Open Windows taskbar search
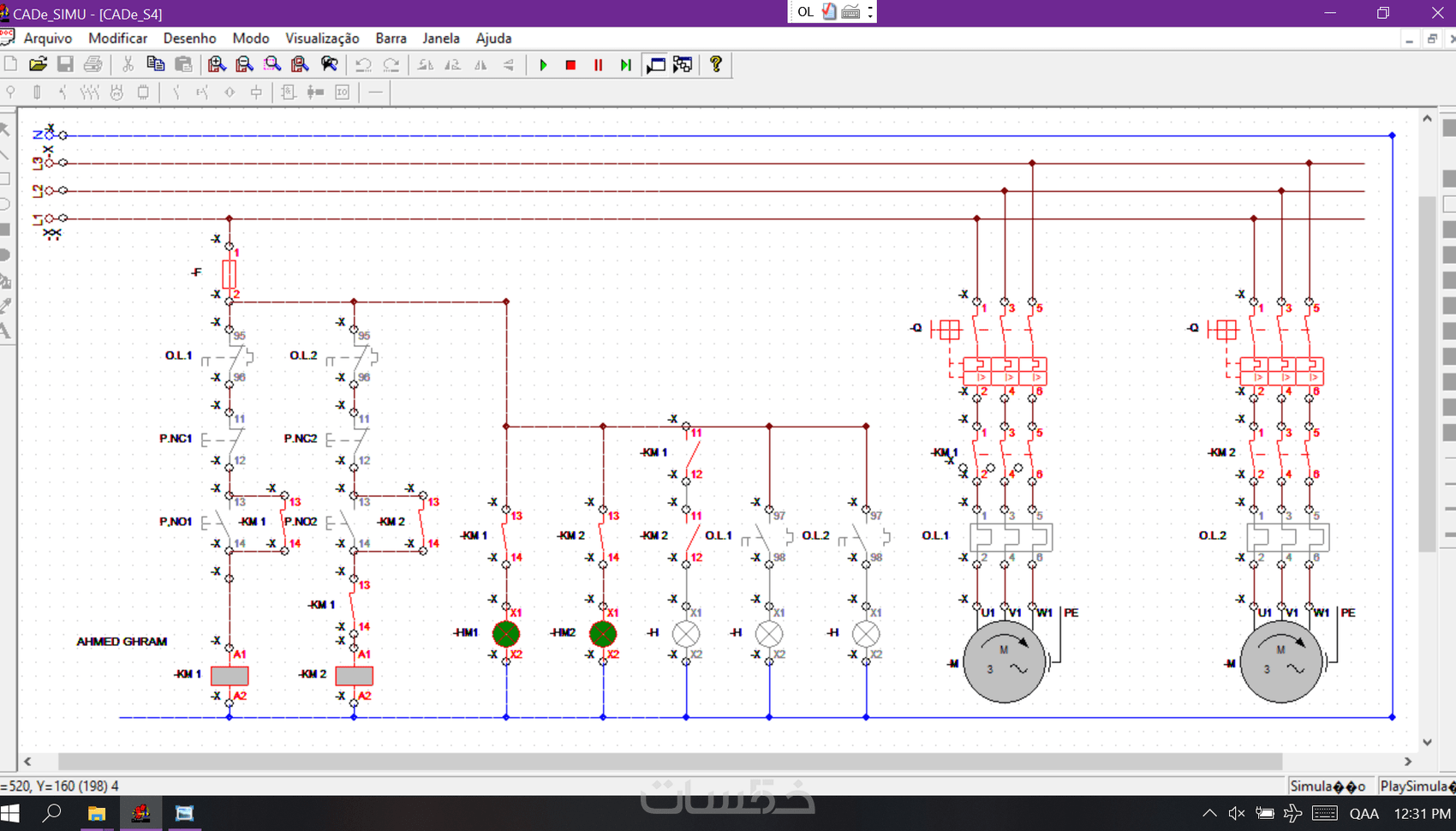This screenshot has width=1456, height=831. (52, 813)
